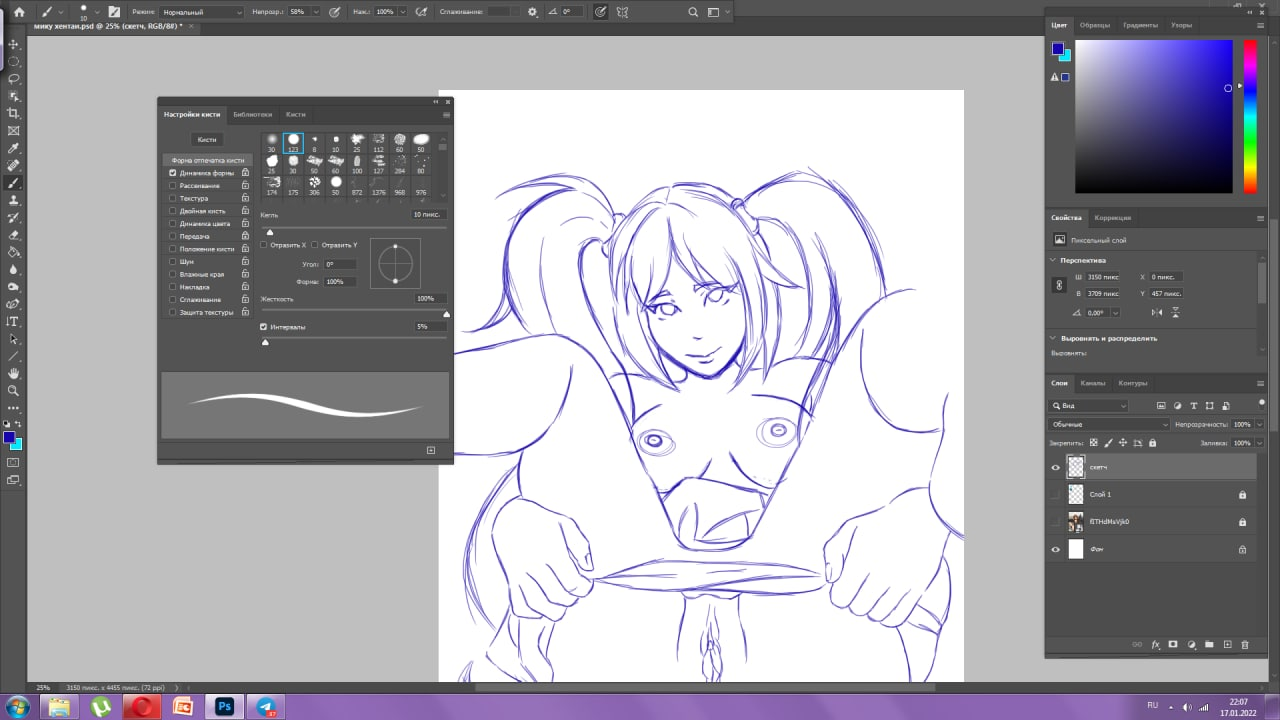Enable the Рассеивание checkbox

[x=173, y=185]
